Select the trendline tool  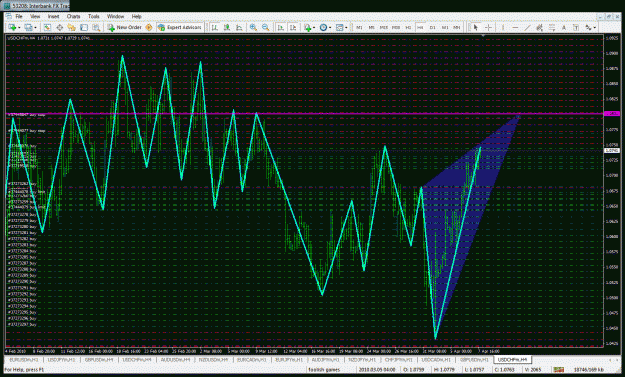click(527, 27)
